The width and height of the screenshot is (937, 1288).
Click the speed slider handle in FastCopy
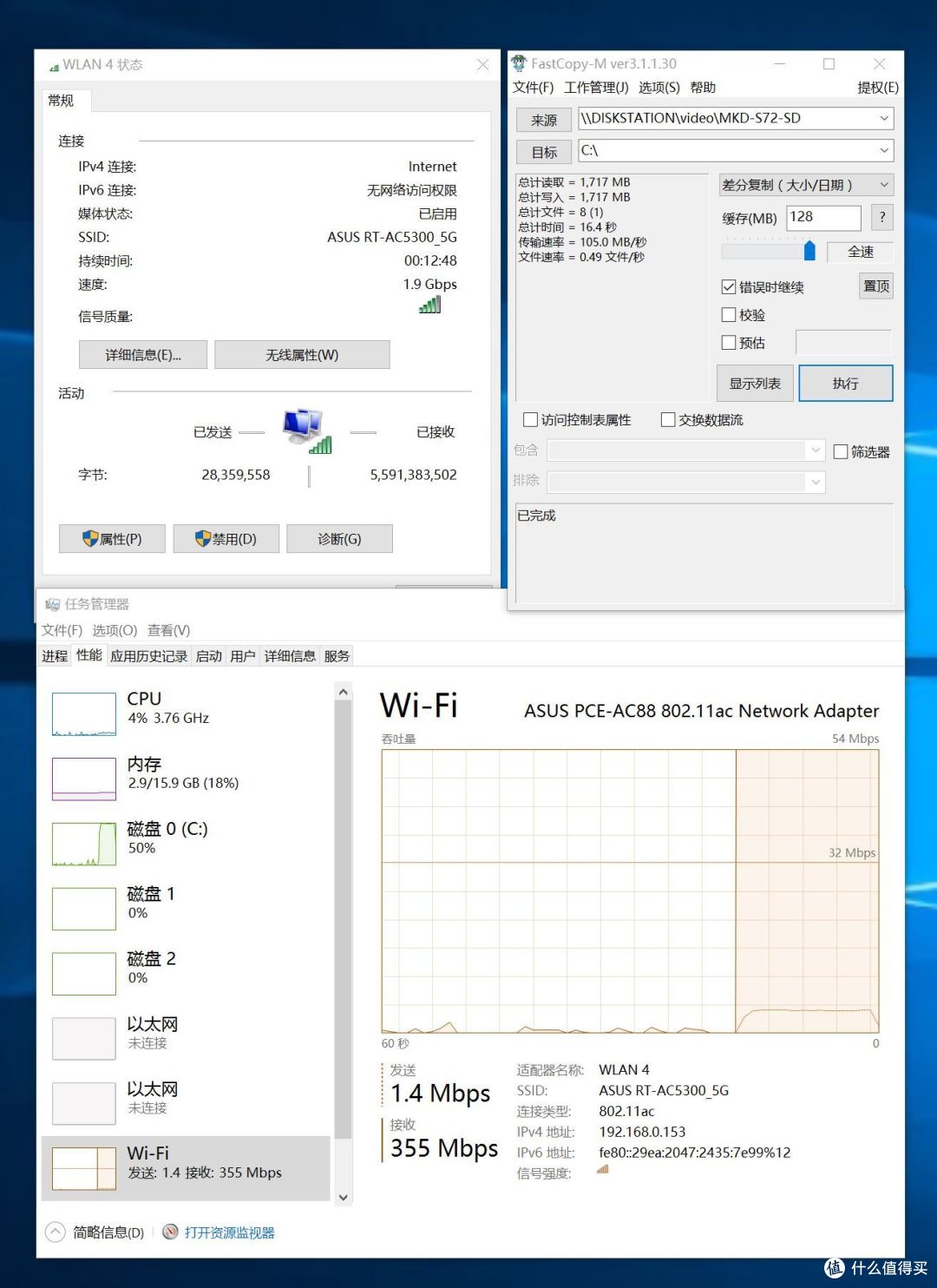[x=809, y=251]
